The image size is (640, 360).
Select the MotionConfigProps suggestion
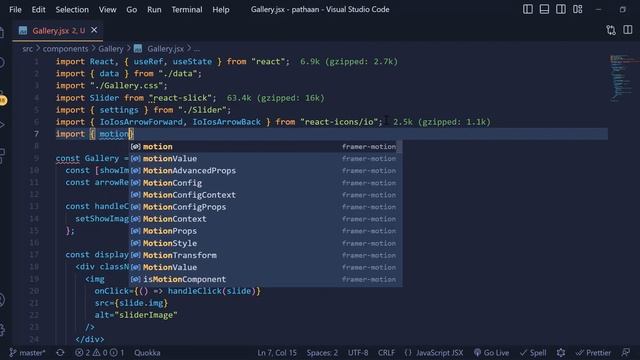tap(263, 207)
